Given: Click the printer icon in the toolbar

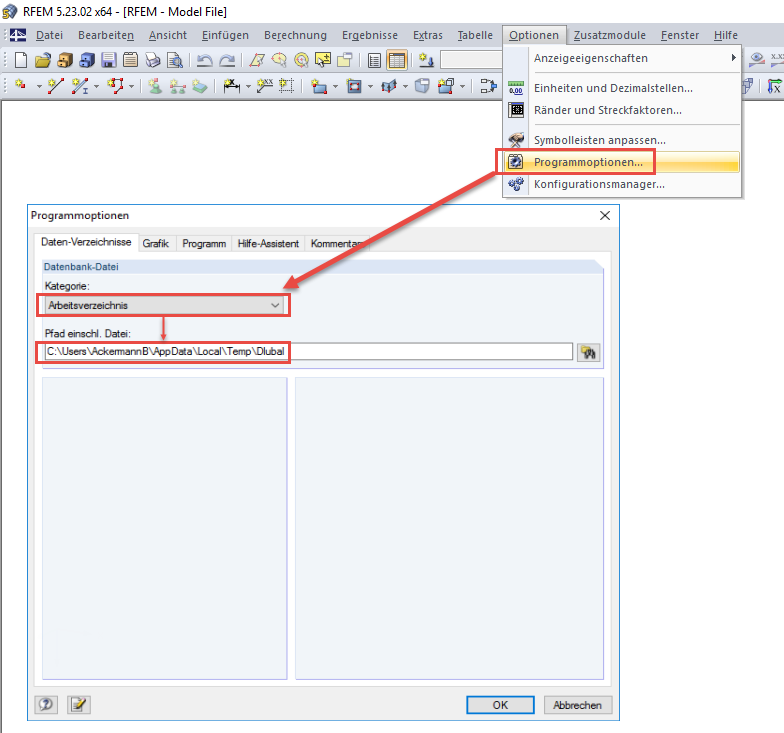Looking at the screenshot, I should tap(152, 60).
